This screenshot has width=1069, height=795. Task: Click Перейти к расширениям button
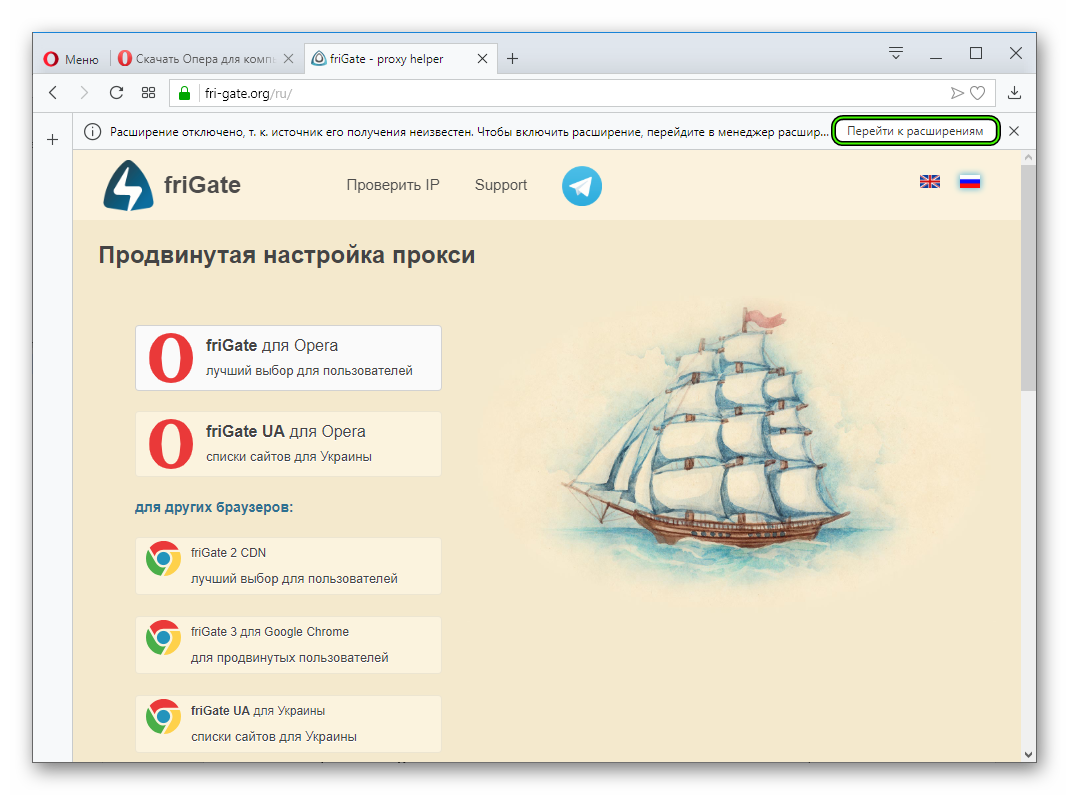pyautogui.click(x=915, y=131)
